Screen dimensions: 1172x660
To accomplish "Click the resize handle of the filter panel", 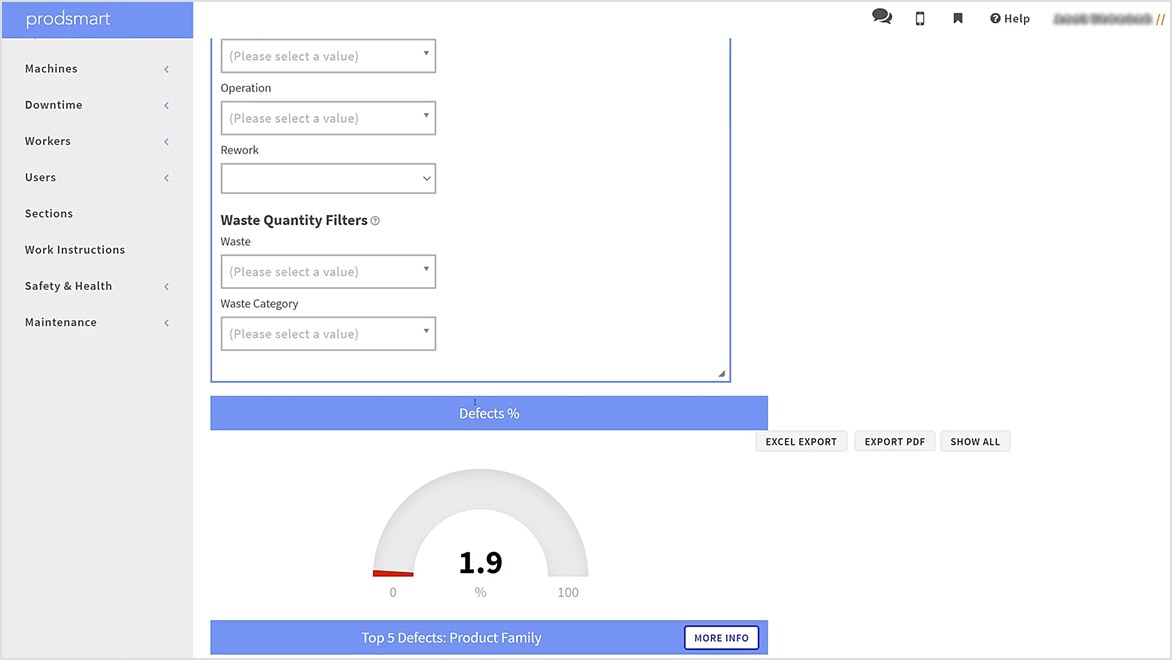I will coord(721,372).
